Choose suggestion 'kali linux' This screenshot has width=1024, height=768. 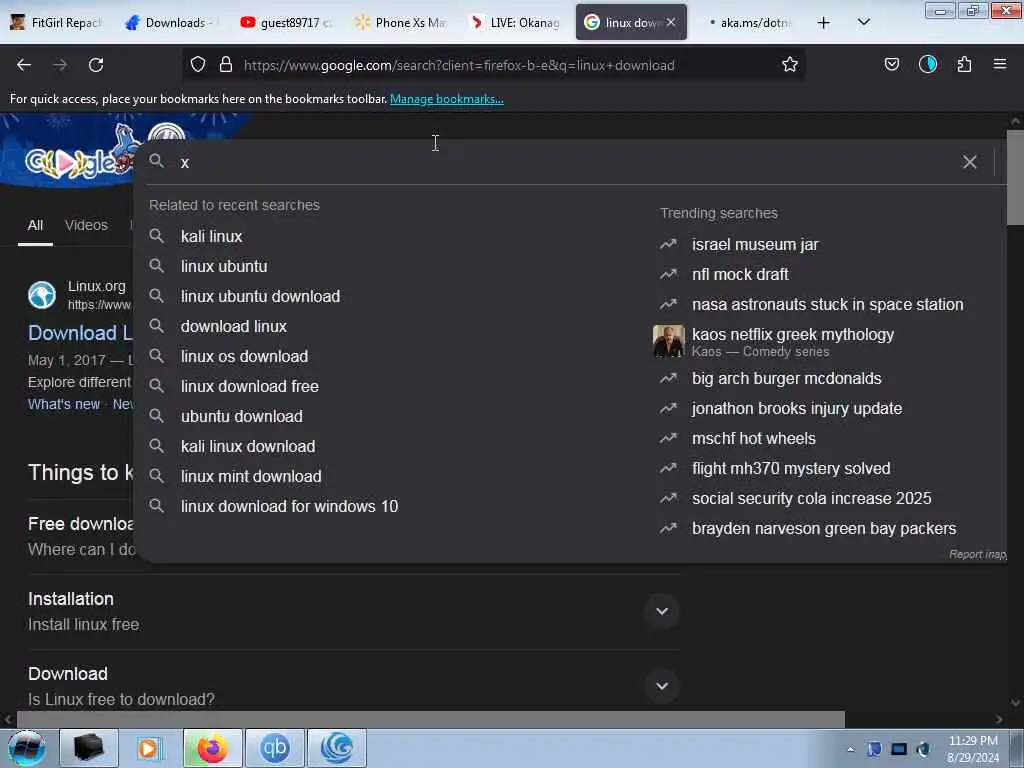[x=212, y=236]
